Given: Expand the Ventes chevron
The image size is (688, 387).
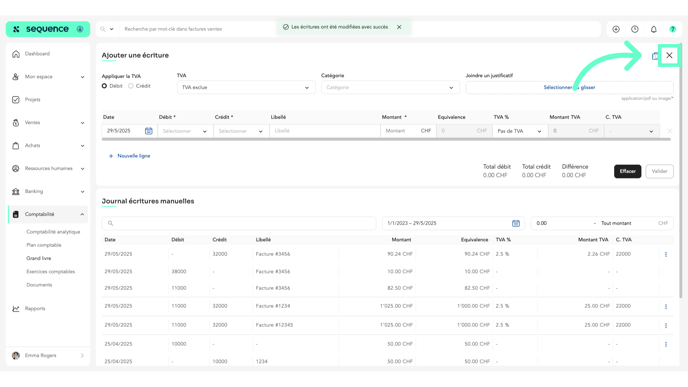Looking at the screenshot, I should pyautogui.click(x=82, y=123).
